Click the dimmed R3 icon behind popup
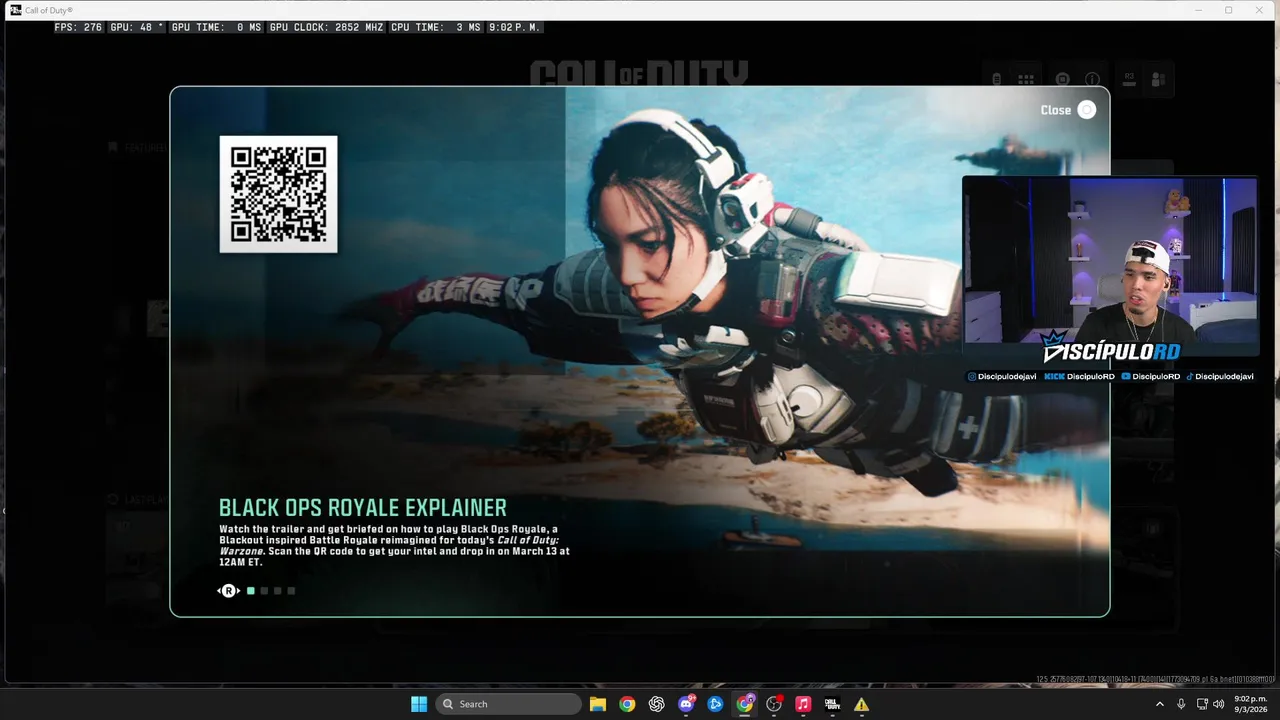 pos(1129,79)
